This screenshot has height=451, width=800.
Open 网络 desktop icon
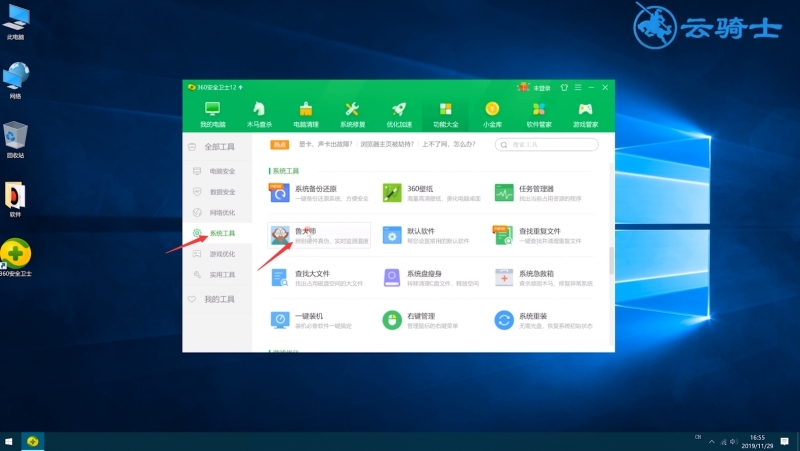pyautogui.click(x=16, y=81)
